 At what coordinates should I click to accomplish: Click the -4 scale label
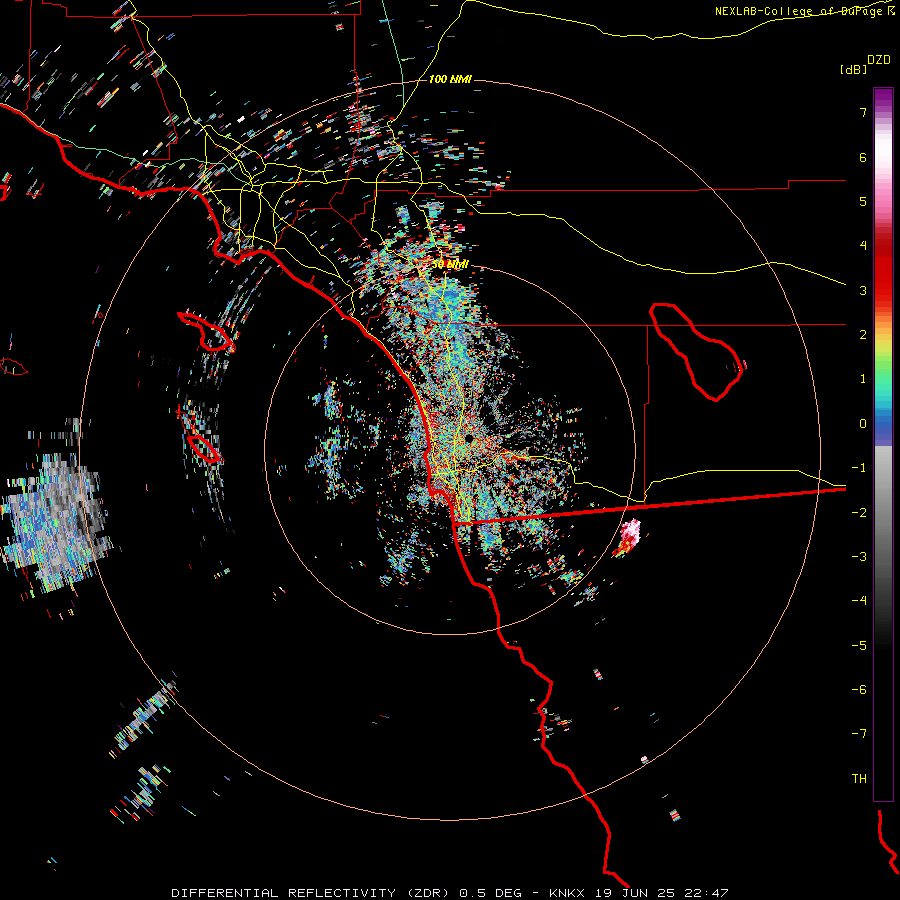(x=859, y=601)
